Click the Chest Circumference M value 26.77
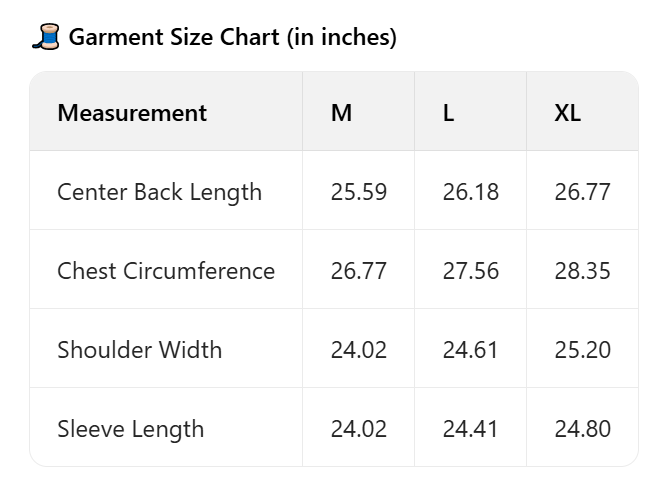The width and height of the screenshot is (653, 477). click(358, 271)
